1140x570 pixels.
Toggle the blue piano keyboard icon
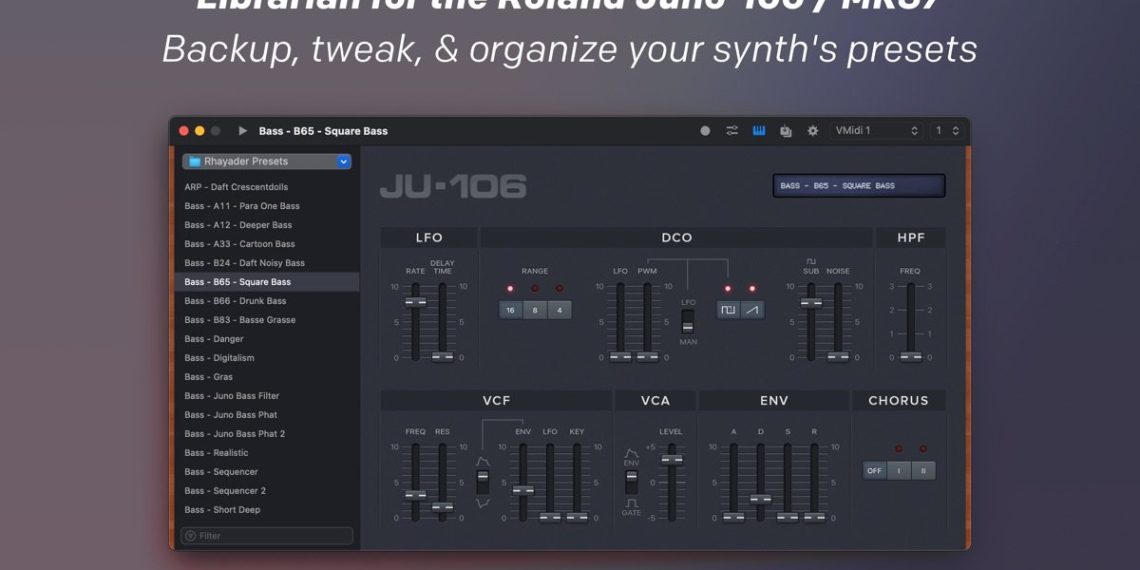click(x=759, y=131)
